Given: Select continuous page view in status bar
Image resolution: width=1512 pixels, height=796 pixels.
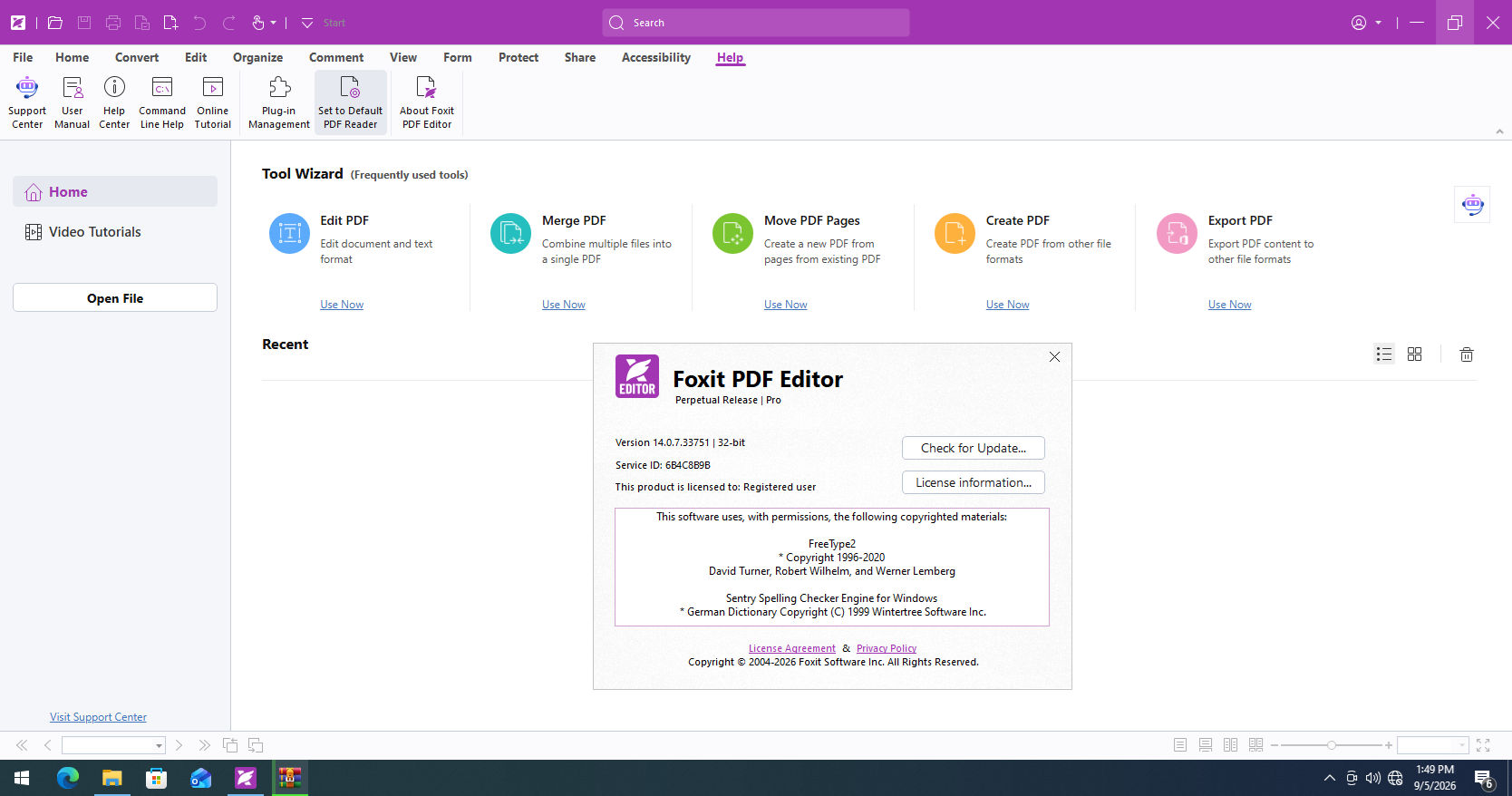Looking at the screenshot, I should (x=1206, y=745).
